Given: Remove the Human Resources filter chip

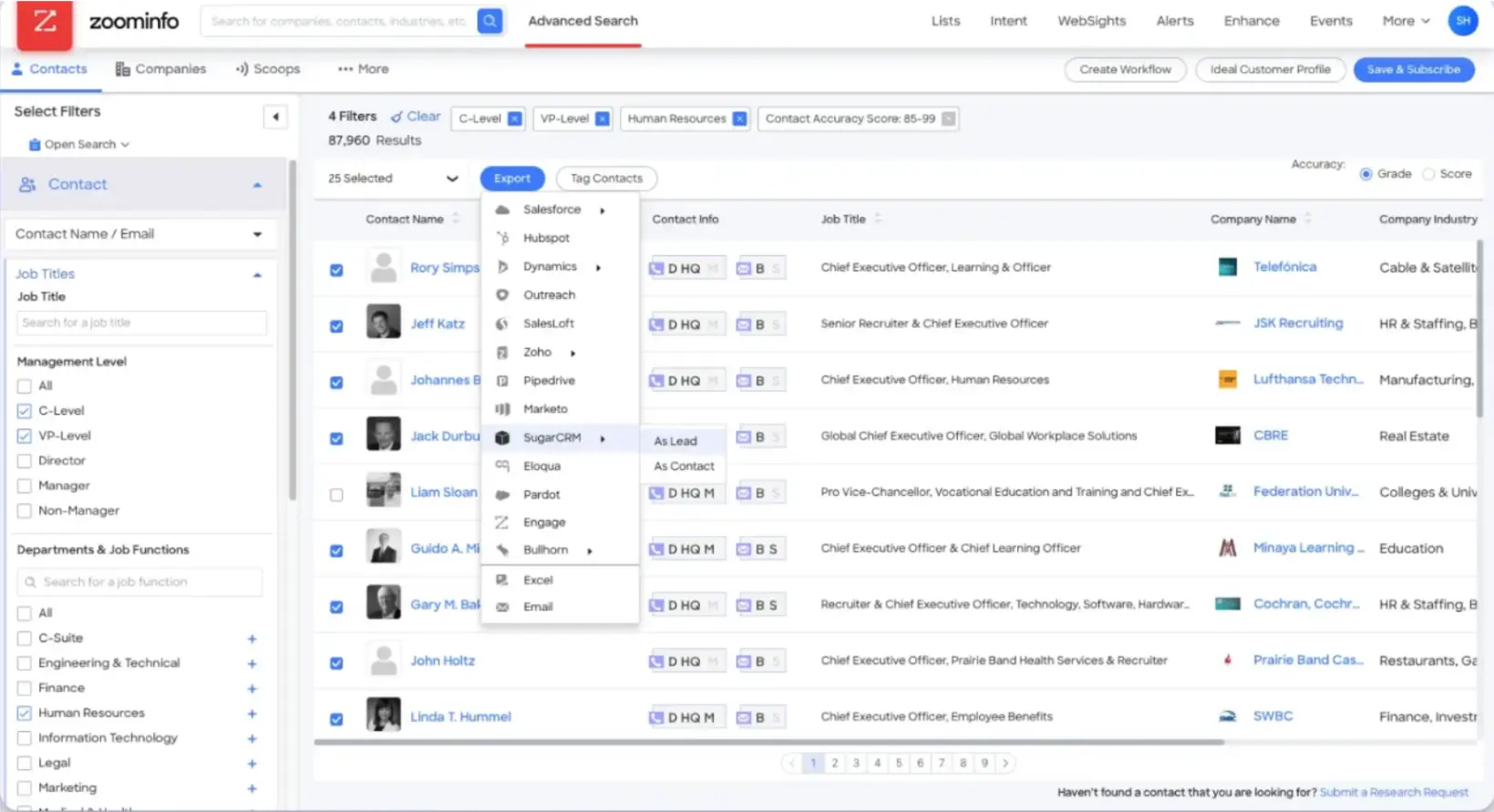Looking at the screenshot, I should click(739, 118).
